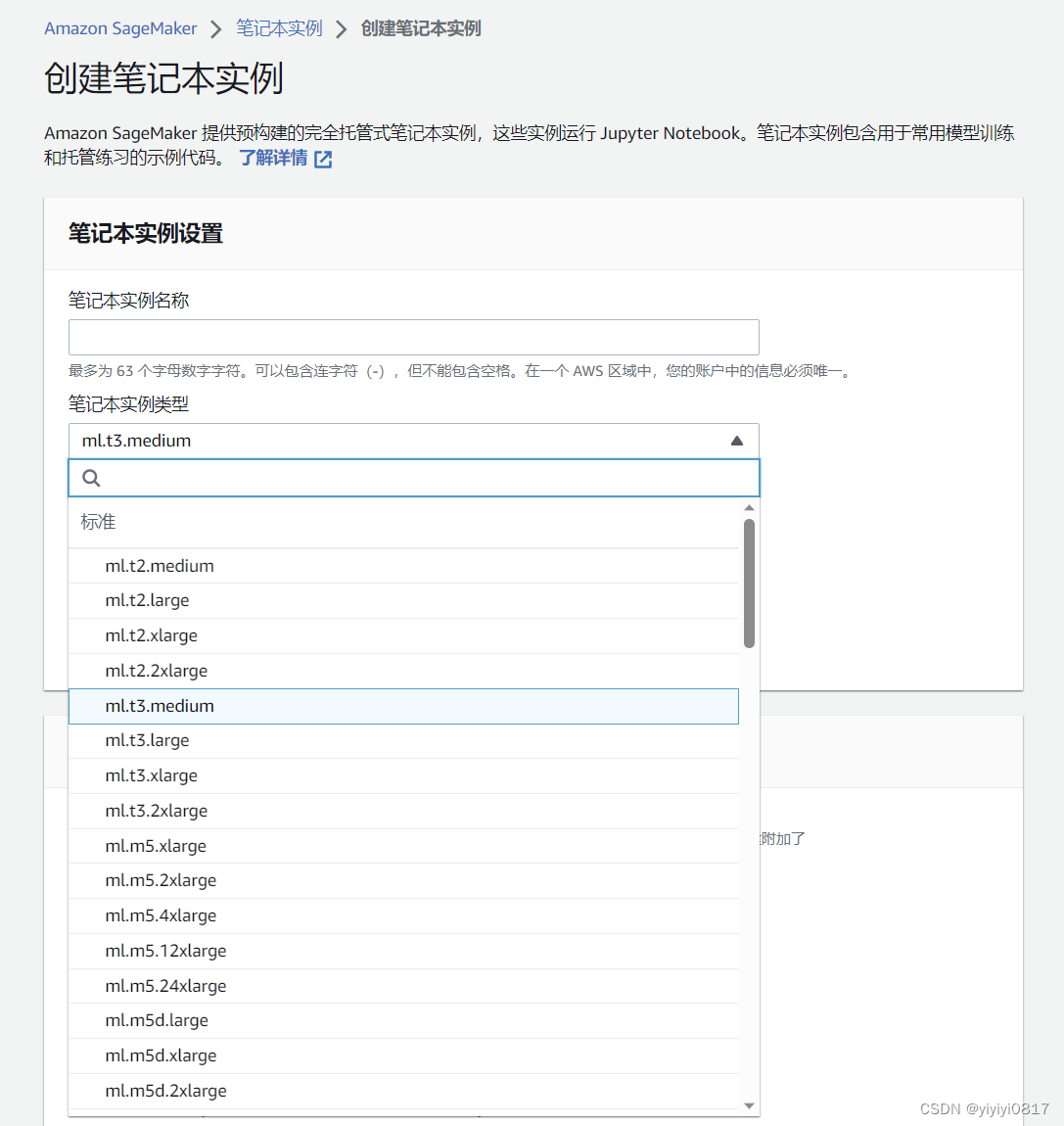Pick the ml.t3.large option
The width and height of the screenshot is (1064, 1126).
[403, 740]
